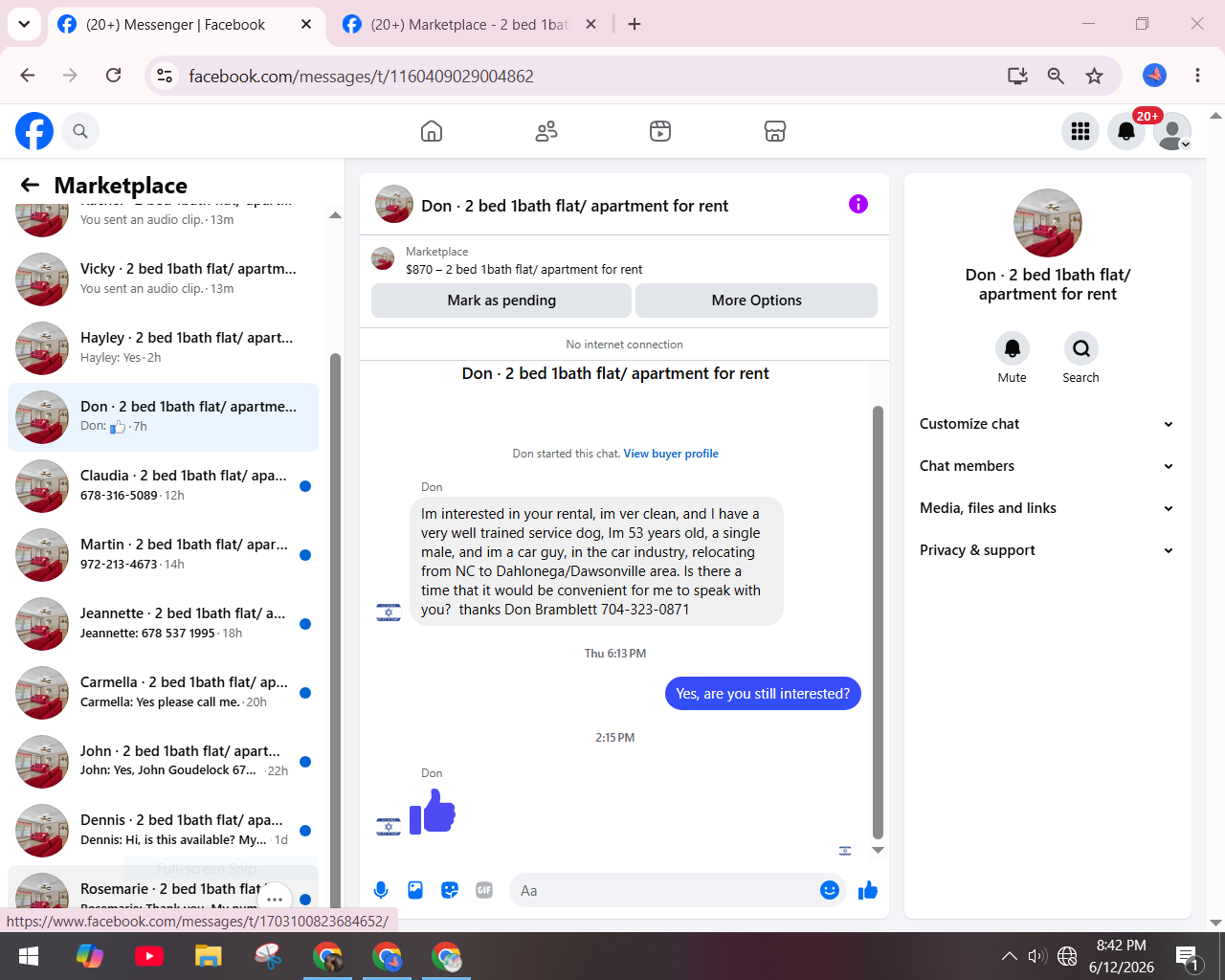Click the Facebook search magnifier icon
1225x980 pixels.
pyautogui.click(x=80, y=131)
